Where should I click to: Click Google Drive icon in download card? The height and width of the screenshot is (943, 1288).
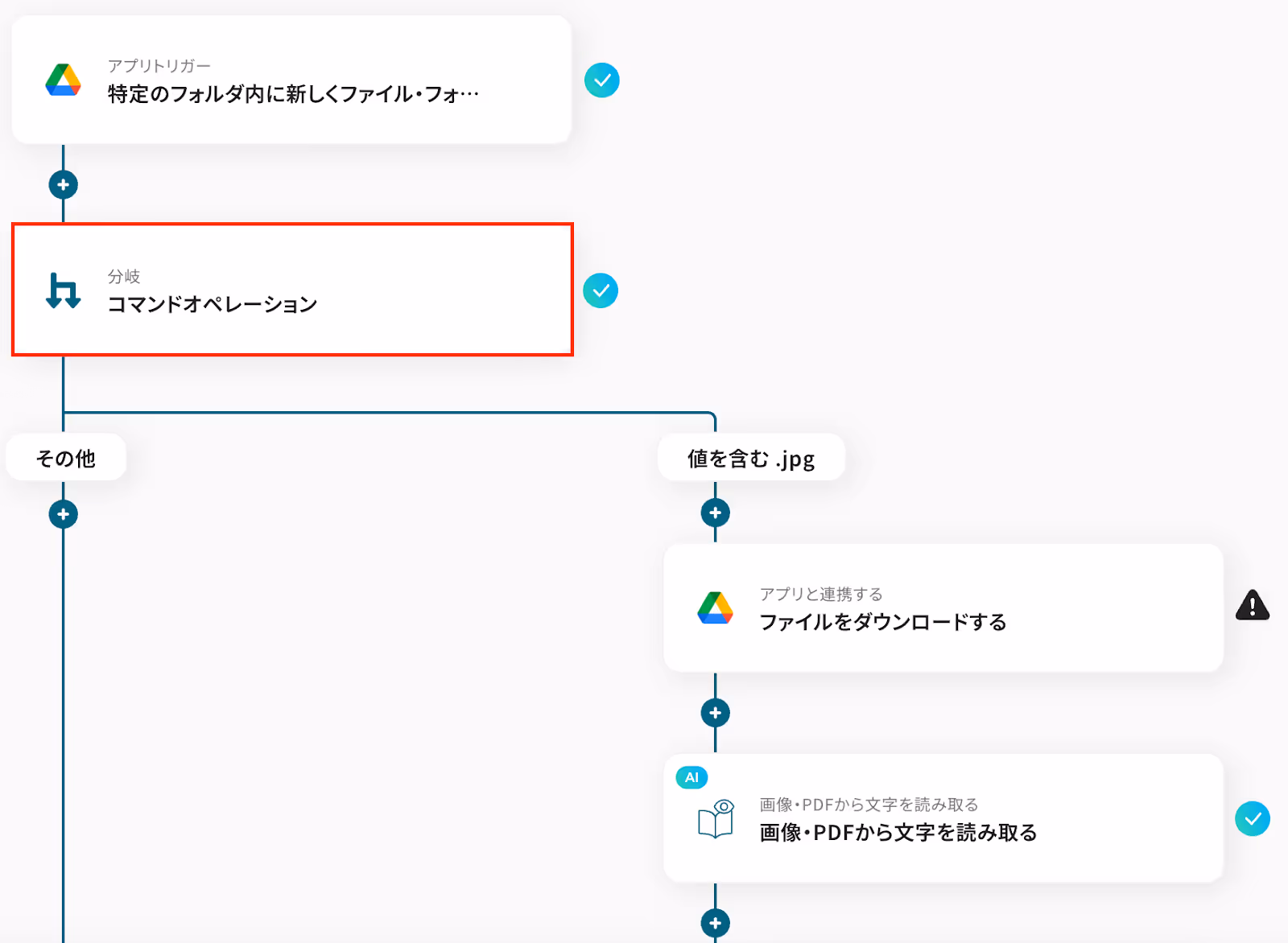(x=715, y=607)
